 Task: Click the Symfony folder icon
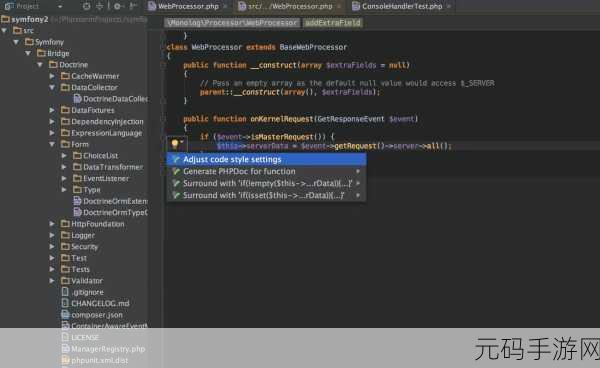29,42
